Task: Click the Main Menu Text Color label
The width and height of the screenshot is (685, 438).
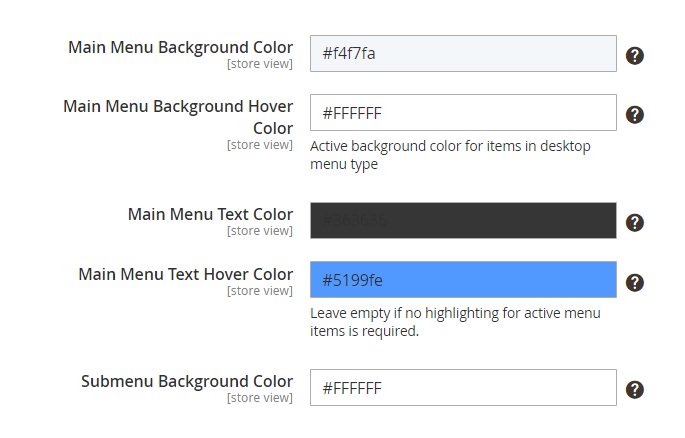Action: 211,214
